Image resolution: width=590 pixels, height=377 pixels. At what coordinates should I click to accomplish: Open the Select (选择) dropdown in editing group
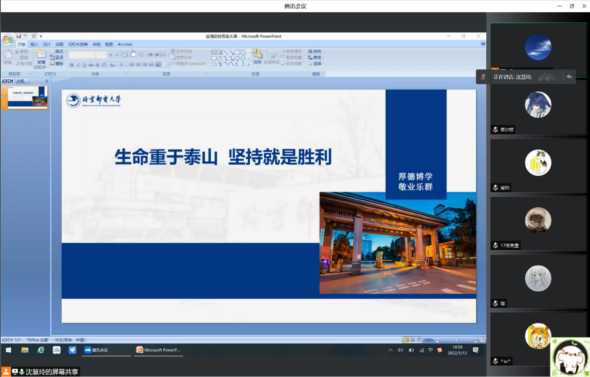pyautogui.click(x=315, y=64)
